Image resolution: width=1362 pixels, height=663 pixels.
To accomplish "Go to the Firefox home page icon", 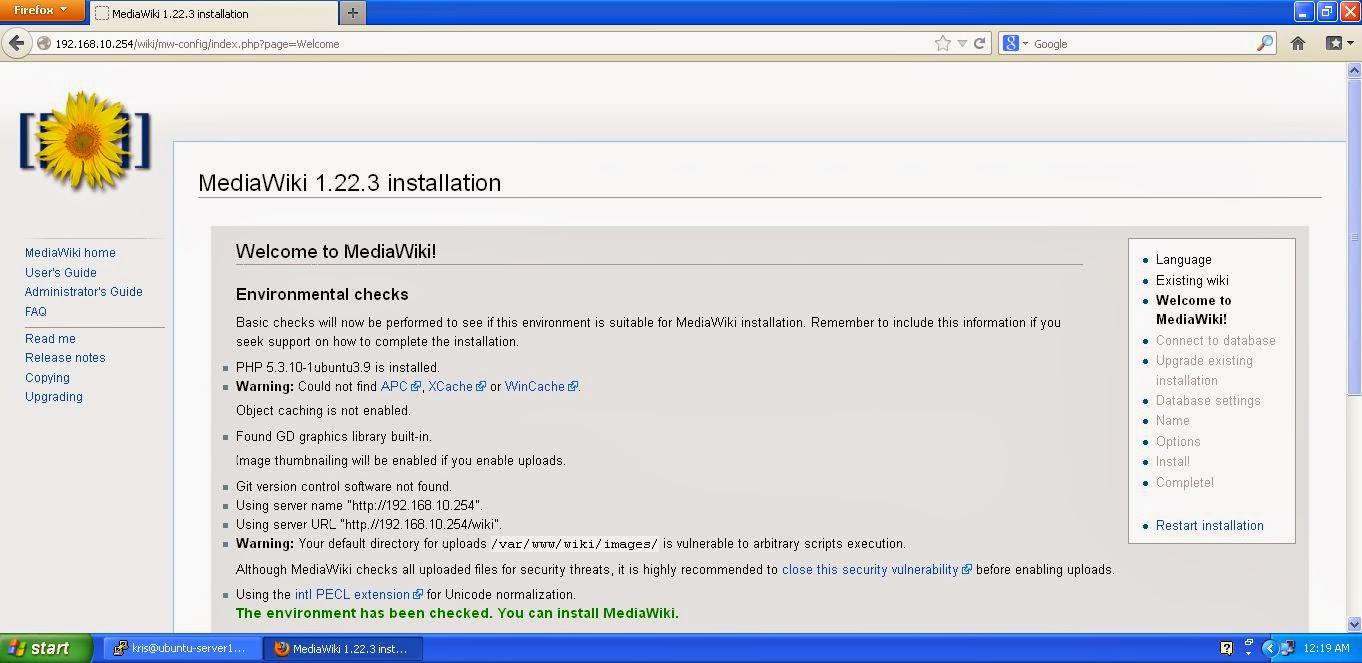I will pyautogui.click(x=1298, y=43).
